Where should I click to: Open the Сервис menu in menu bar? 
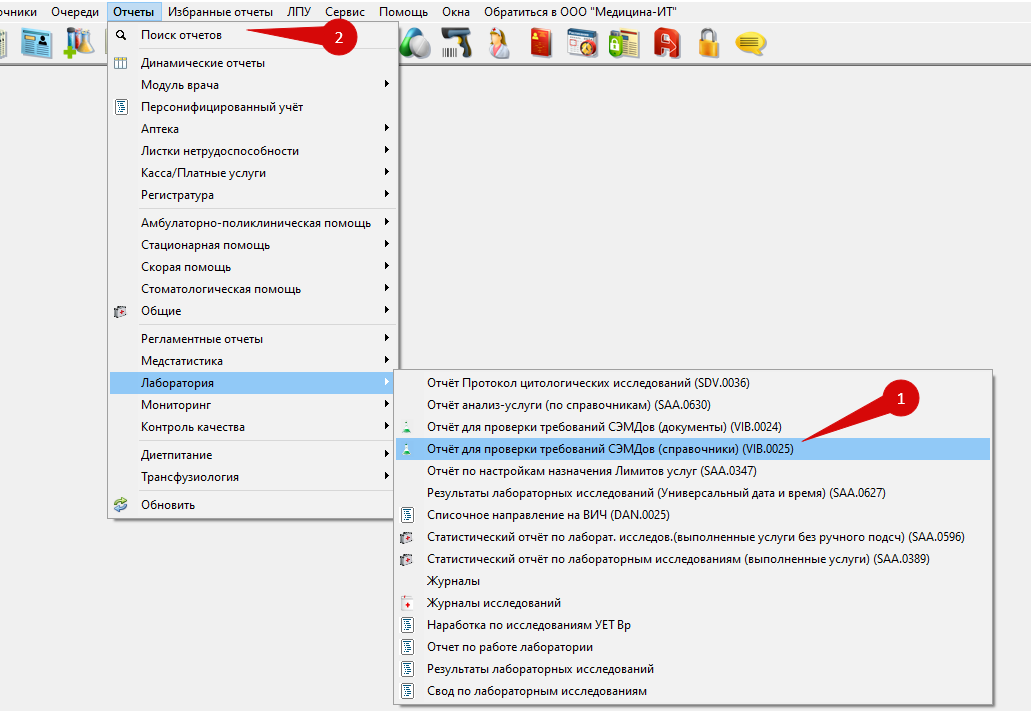pyautogui.click(x=345, y=11)
